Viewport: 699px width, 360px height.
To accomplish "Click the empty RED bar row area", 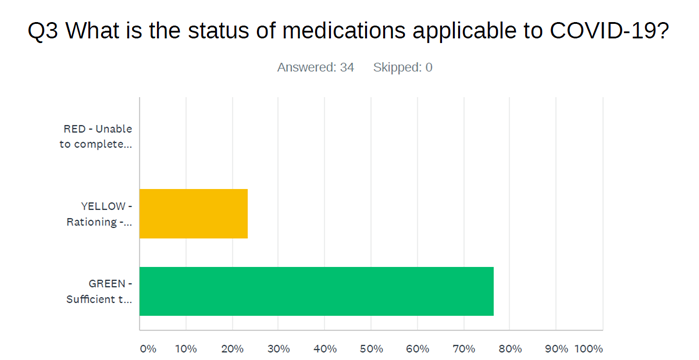I will 371,136.
